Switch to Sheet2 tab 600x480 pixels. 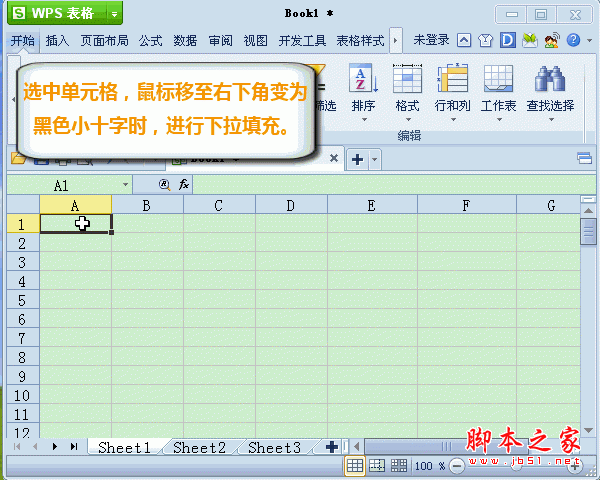coord(199,447)
